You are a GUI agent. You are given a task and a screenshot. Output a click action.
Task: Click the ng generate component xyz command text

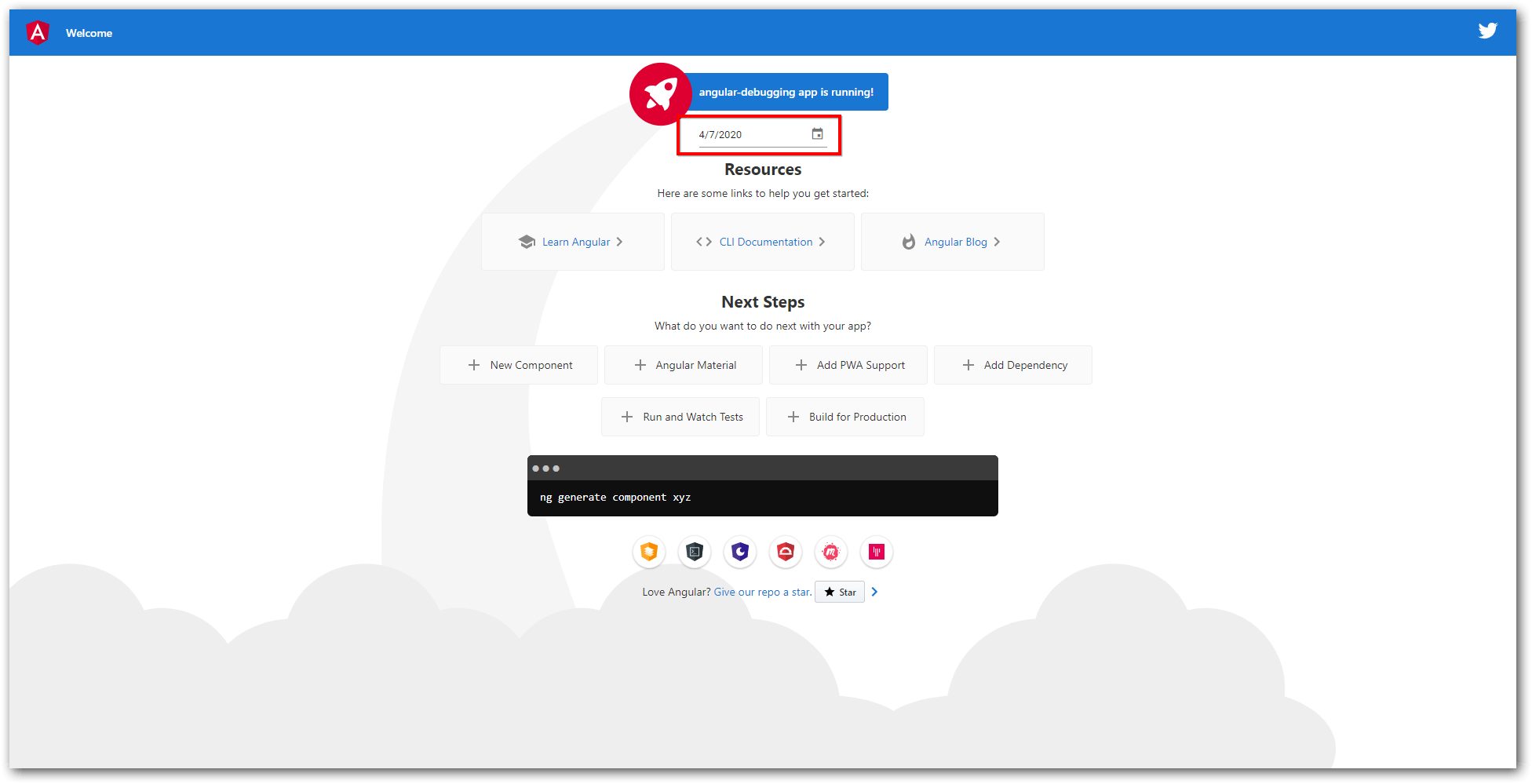click(x=615, y=498)
